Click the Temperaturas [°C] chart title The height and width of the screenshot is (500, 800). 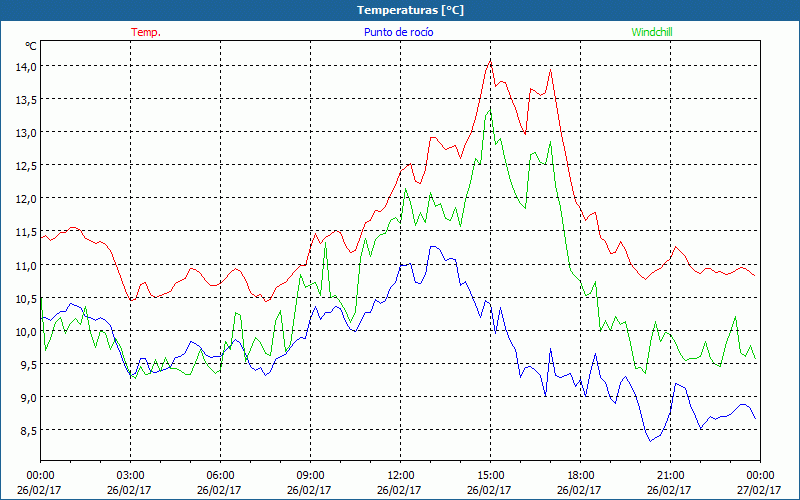[410, 10]
